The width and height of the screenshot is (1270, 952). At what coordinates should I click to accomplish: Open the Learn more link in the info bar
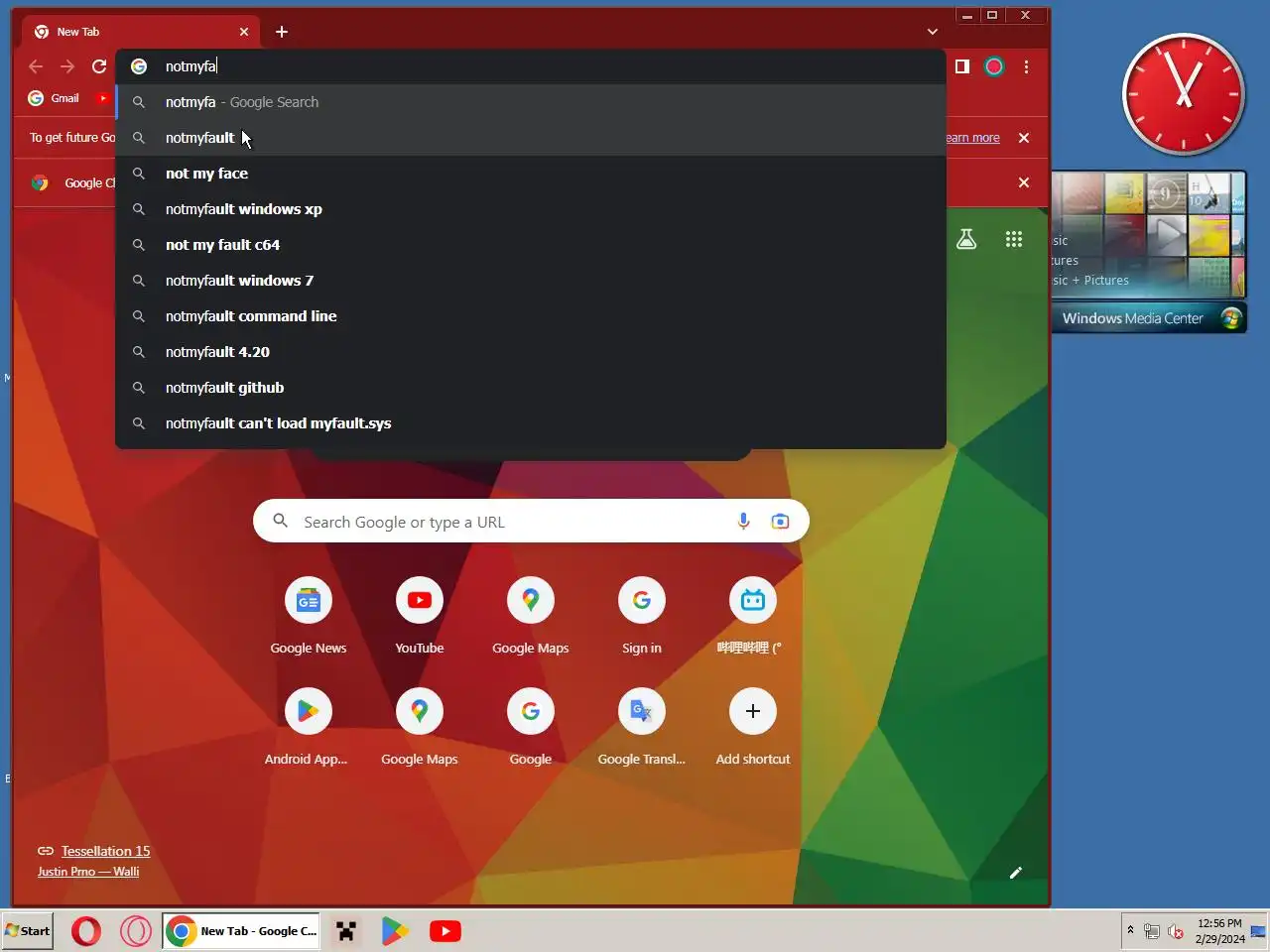click(x=972, y=138)
